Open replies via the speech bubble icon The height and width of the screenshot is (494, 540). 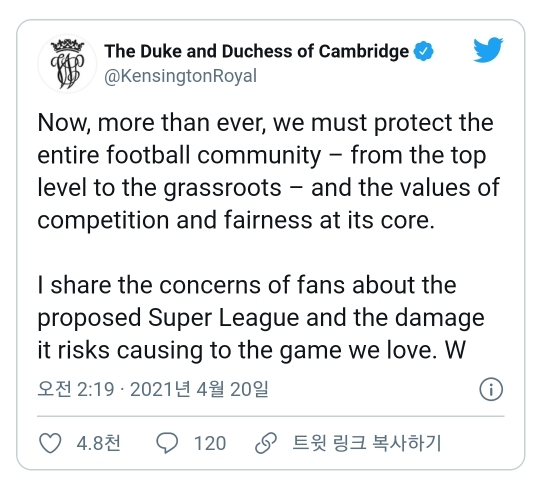click(x=167, y=443)
